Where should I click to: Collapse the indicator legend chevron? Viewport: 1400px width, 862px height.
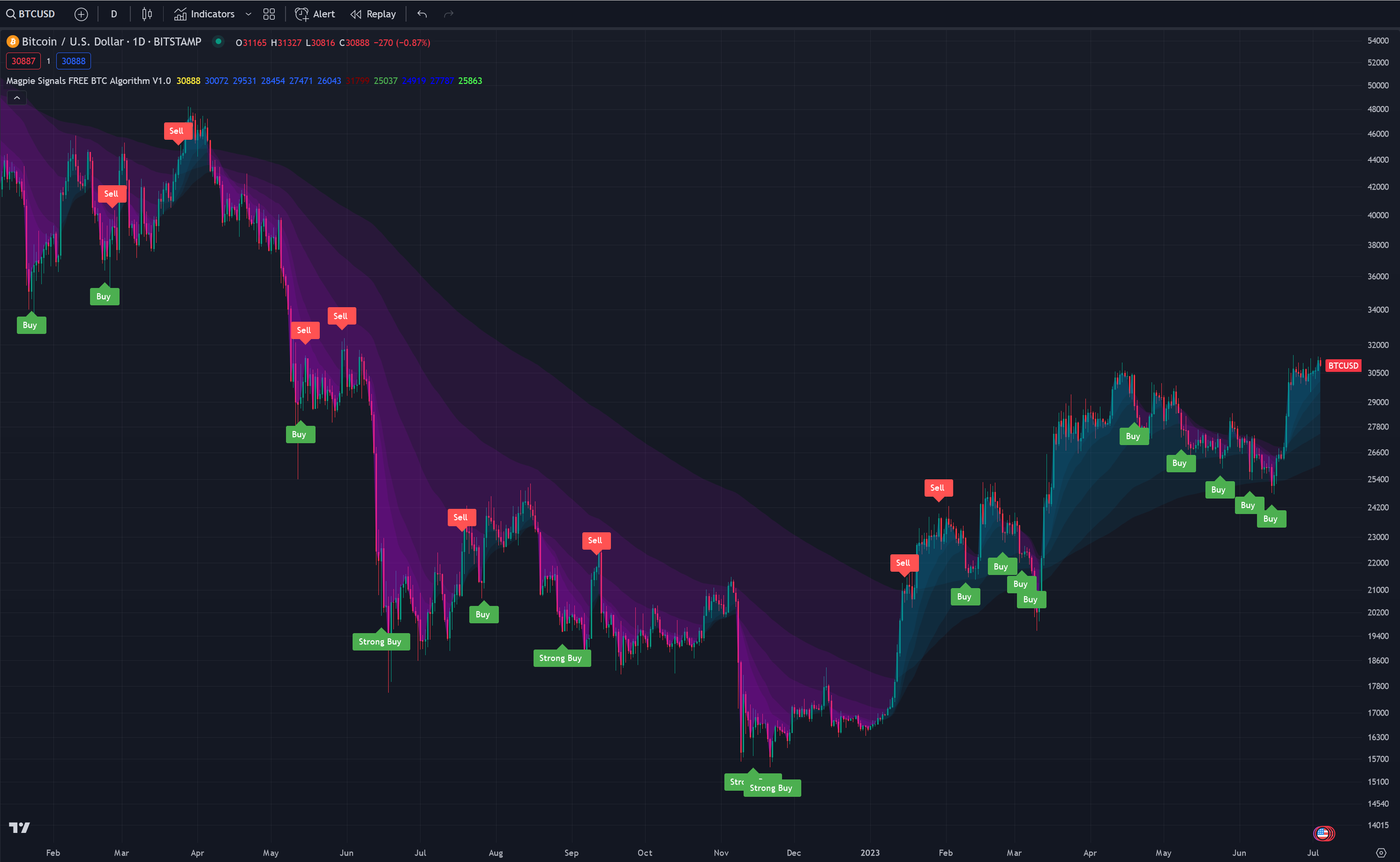[x=17, y=98]
